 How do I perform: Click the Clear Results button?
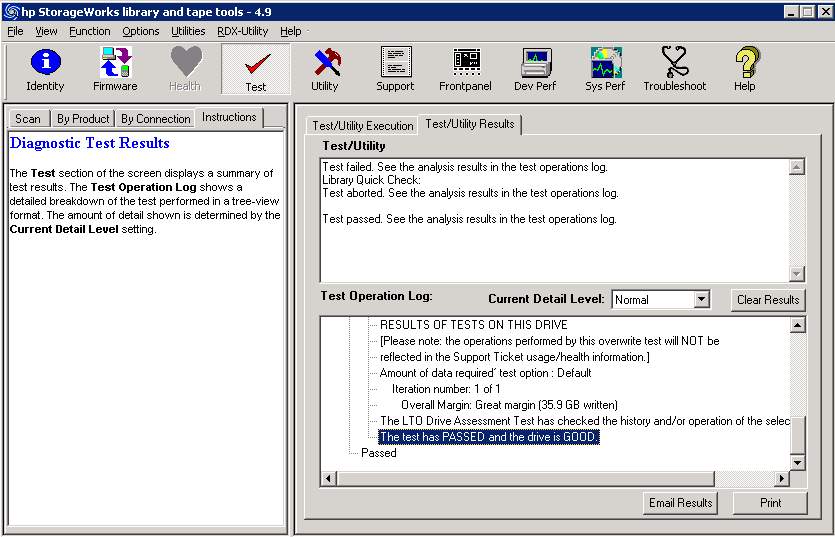click(768, 299)
